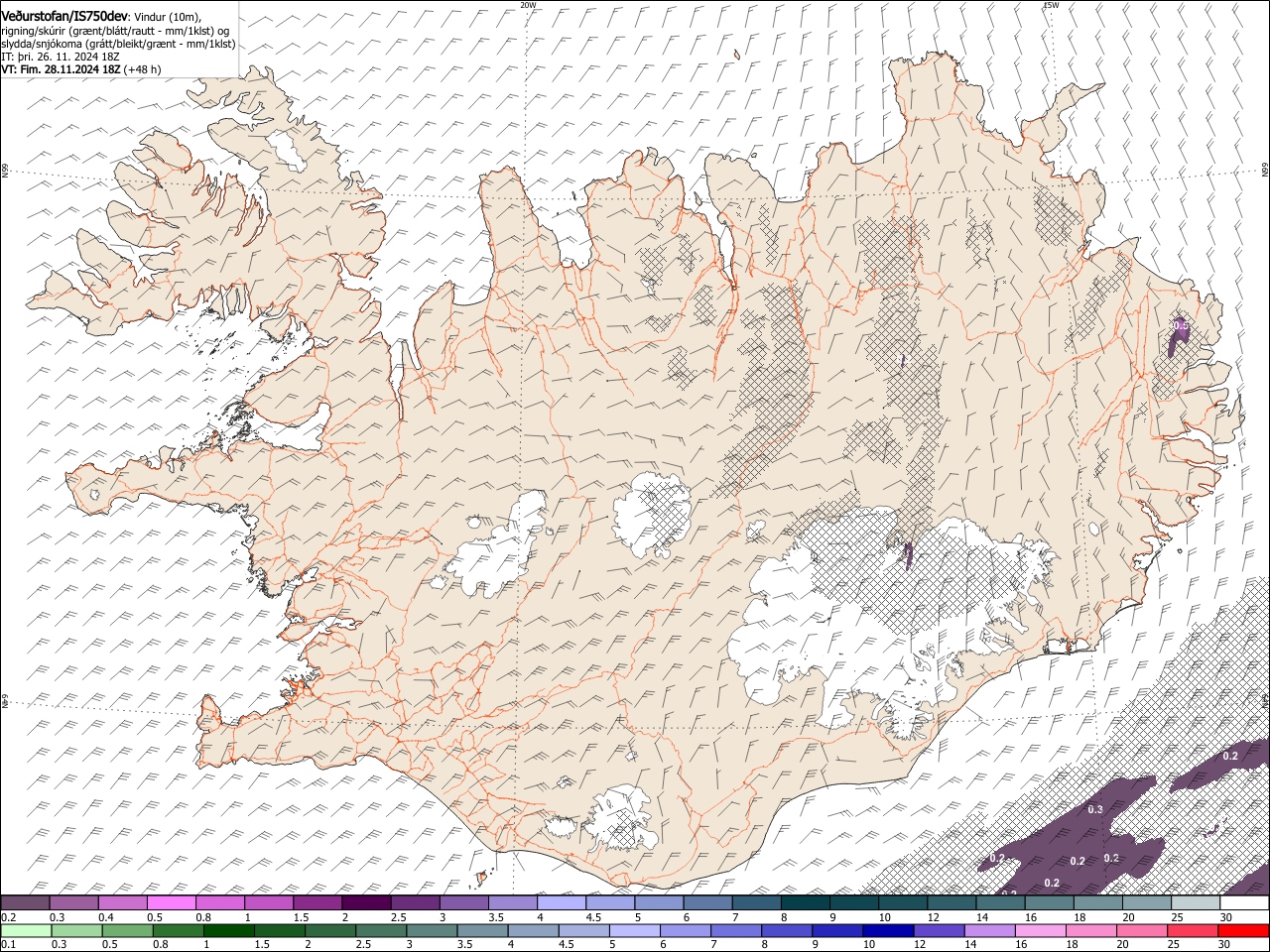Viewport: 1270px width, 952px height.
Task: Select upper legend swatch between 8 and 9
Action: point(807,903)
